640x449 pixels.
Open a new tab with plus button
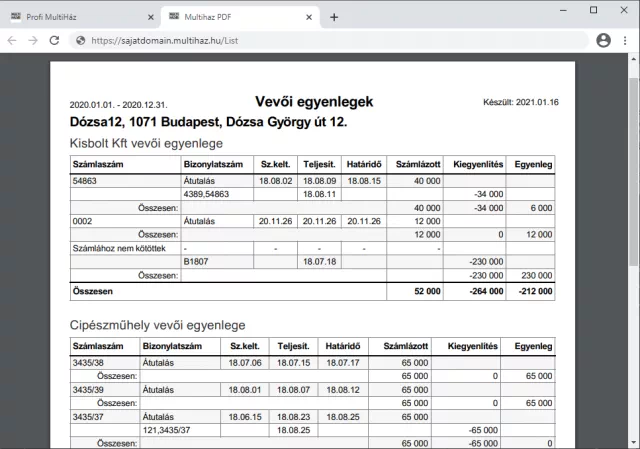click(x=334, y=17)
